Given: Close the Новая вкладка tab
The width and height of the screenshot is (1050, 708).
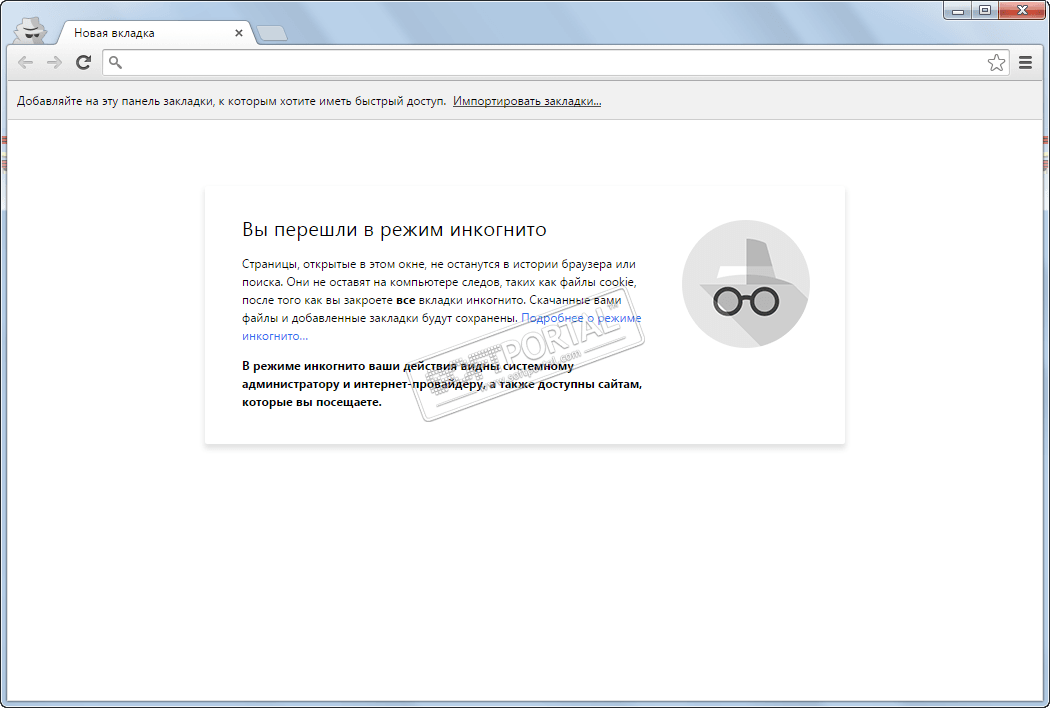Looking at the screenshot, I should 238,33.
